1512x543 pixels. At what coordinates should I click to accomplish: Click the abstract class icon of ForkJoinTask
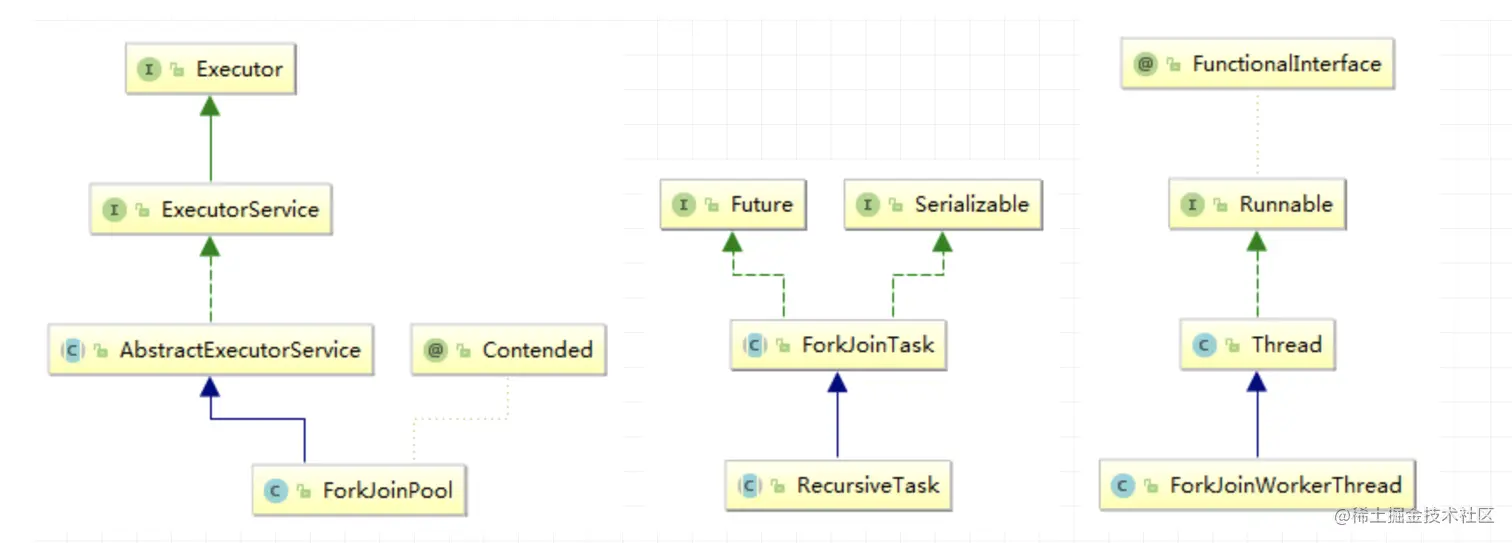[x=754, y=345]
